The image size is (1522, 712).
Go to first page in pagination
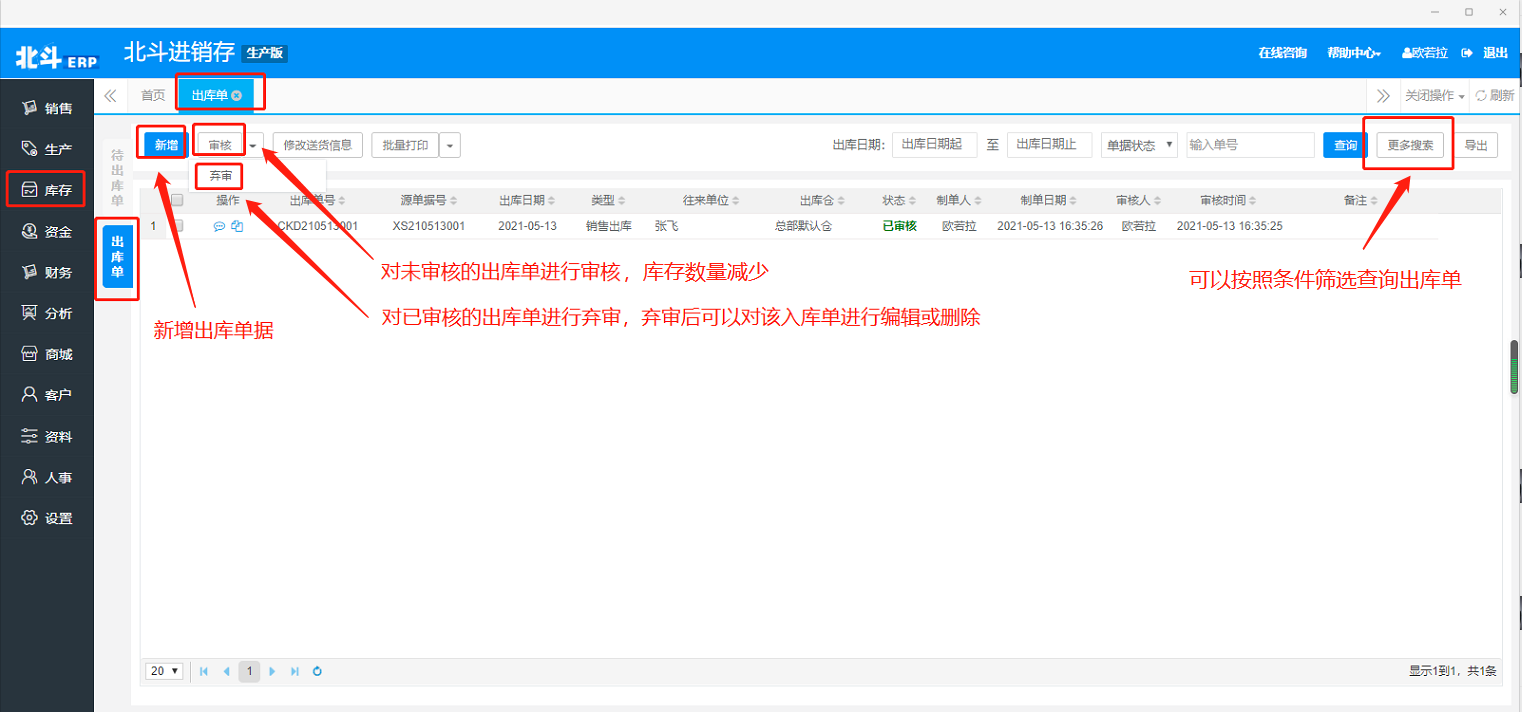[204, 671]
